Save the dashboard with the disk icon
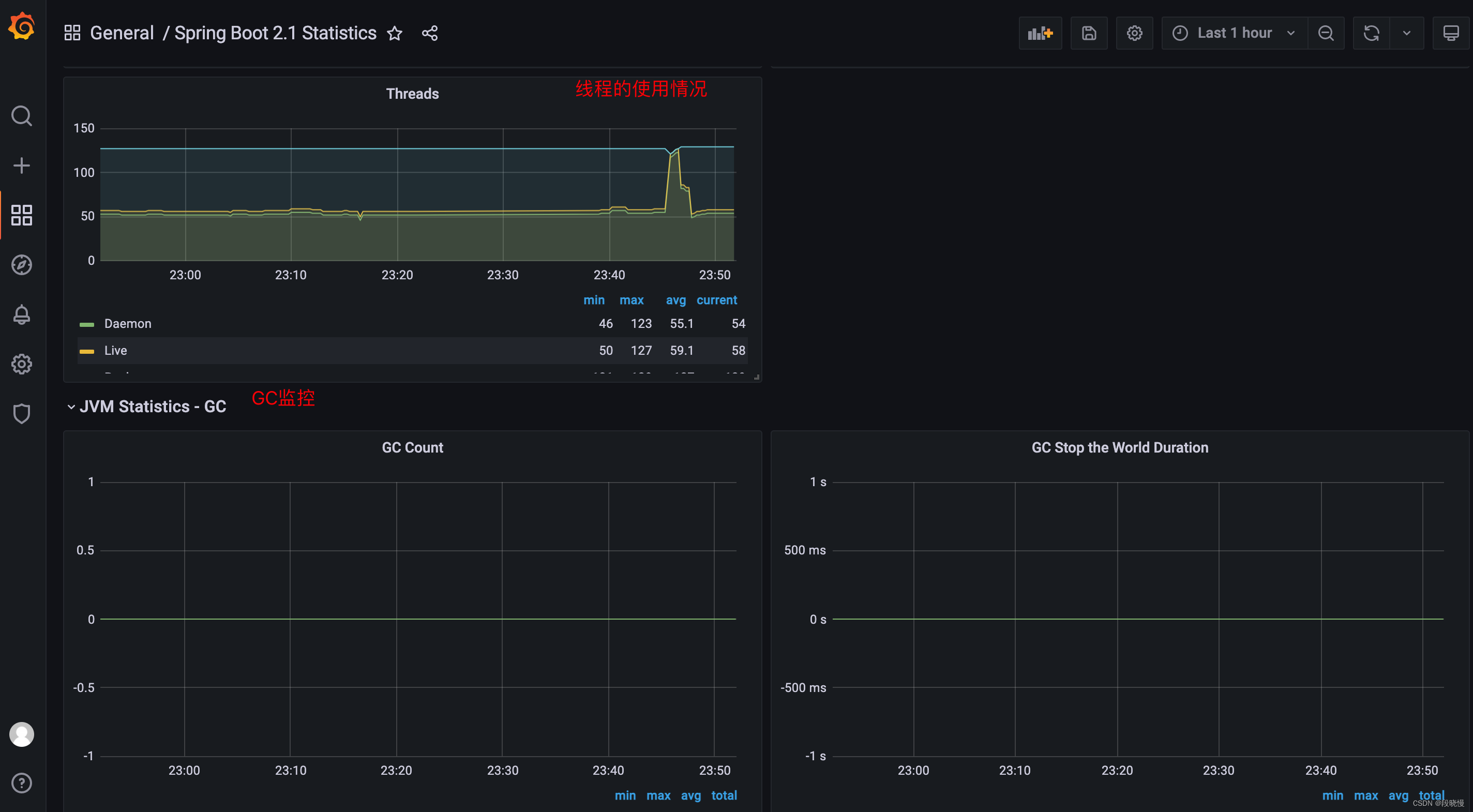The width and height of the screenshot is (1473, 812). (x=1089, y=33)
